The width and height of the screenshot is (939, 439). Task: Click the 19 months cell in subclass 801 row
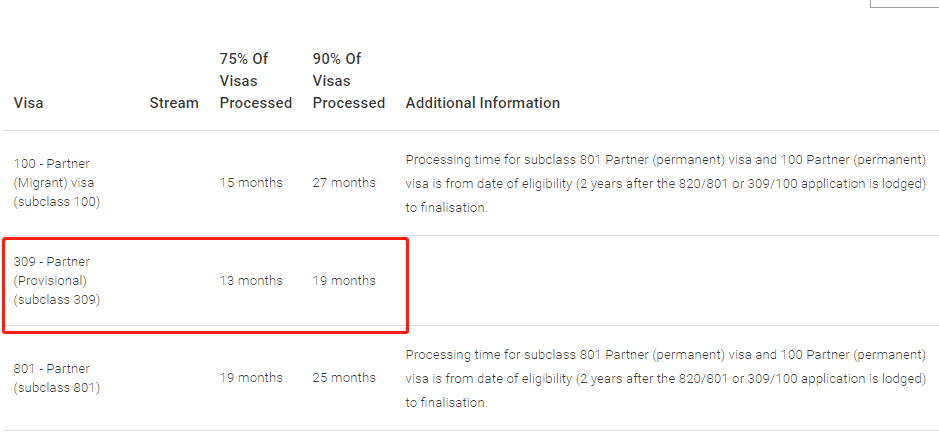pyautogui.click(x=251, y=378)
